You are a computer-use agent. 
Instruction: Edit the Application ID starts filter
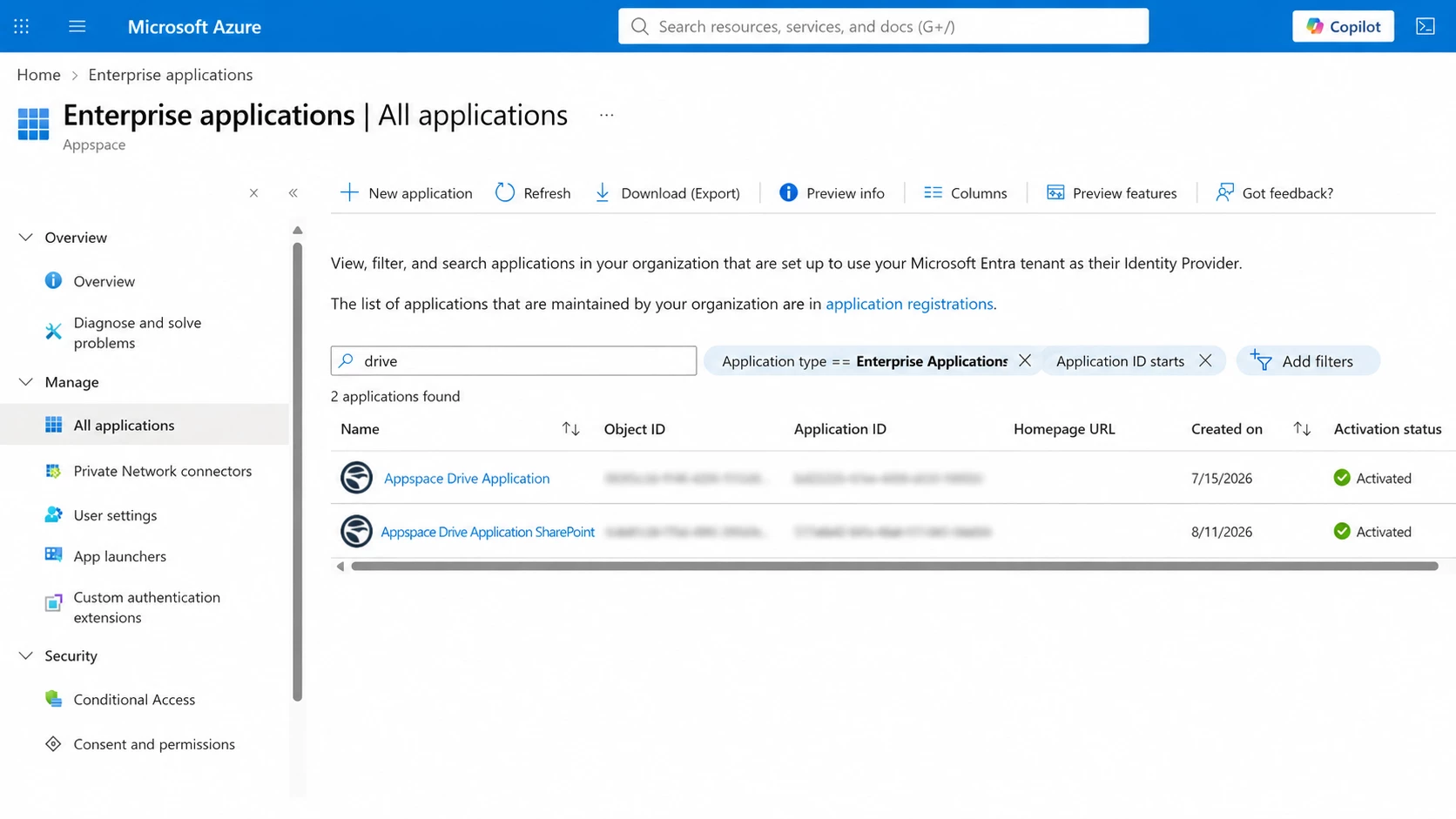click(1120, 361)
